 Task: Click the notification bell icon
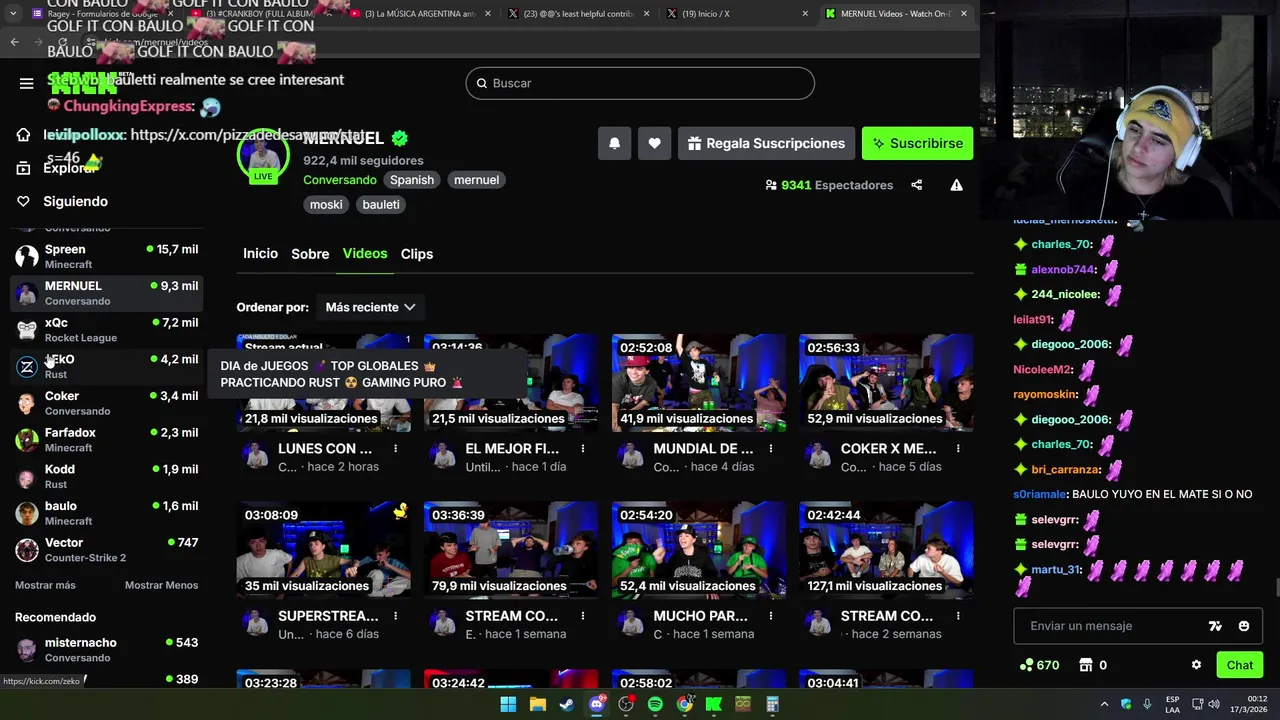(615, 143)
